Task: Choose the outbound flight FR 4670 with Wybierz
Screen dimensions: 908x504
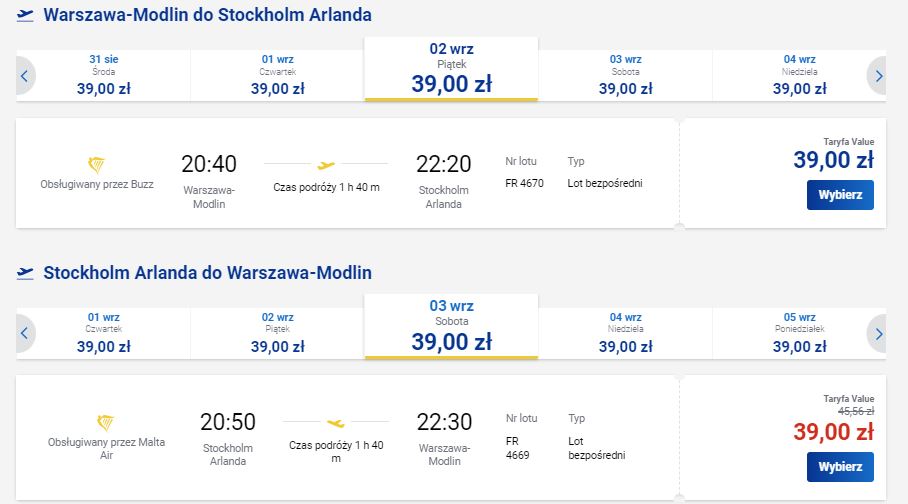Action: pos(840,195)
